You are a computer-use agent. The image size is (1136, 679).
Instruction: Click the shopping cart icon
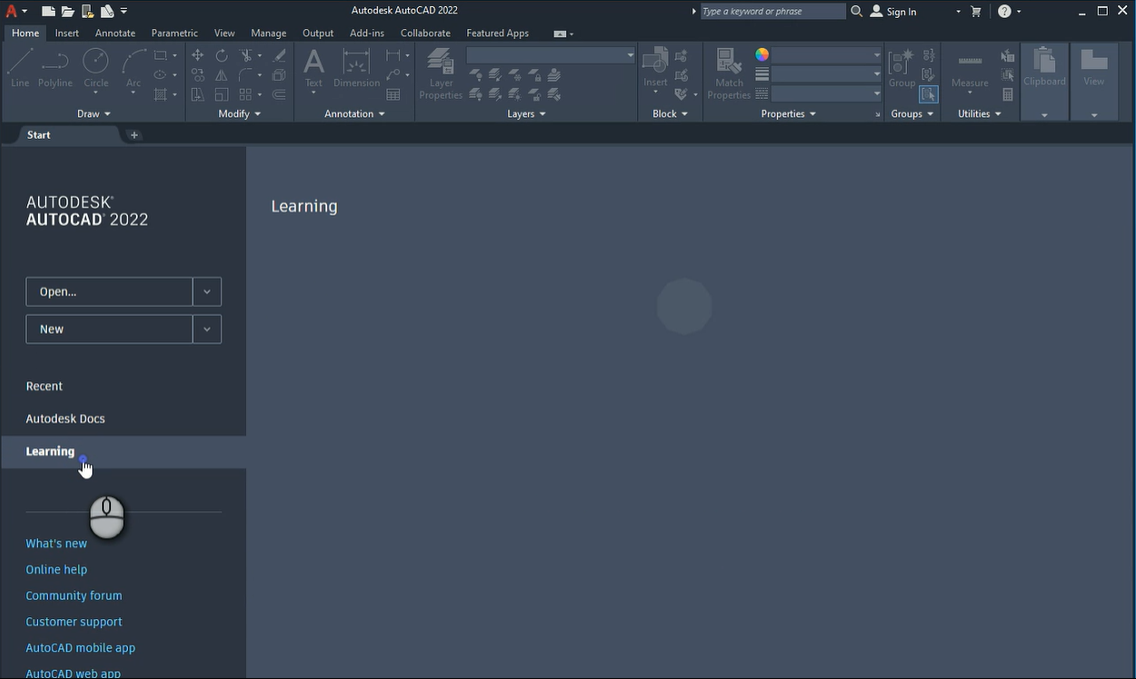[976, 11]
